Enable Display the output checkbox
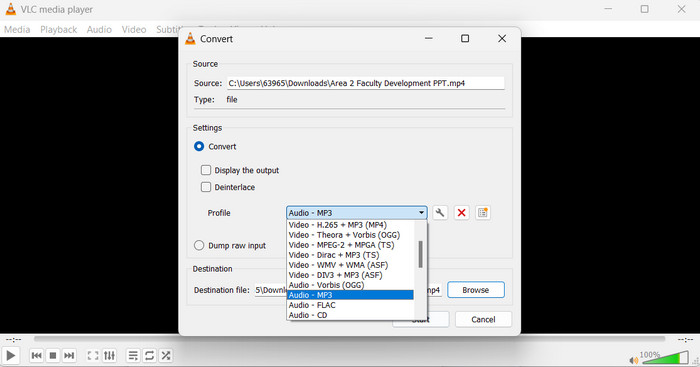Image resolution: width=700 pixels, height=367 pixels. click(206, 170)
